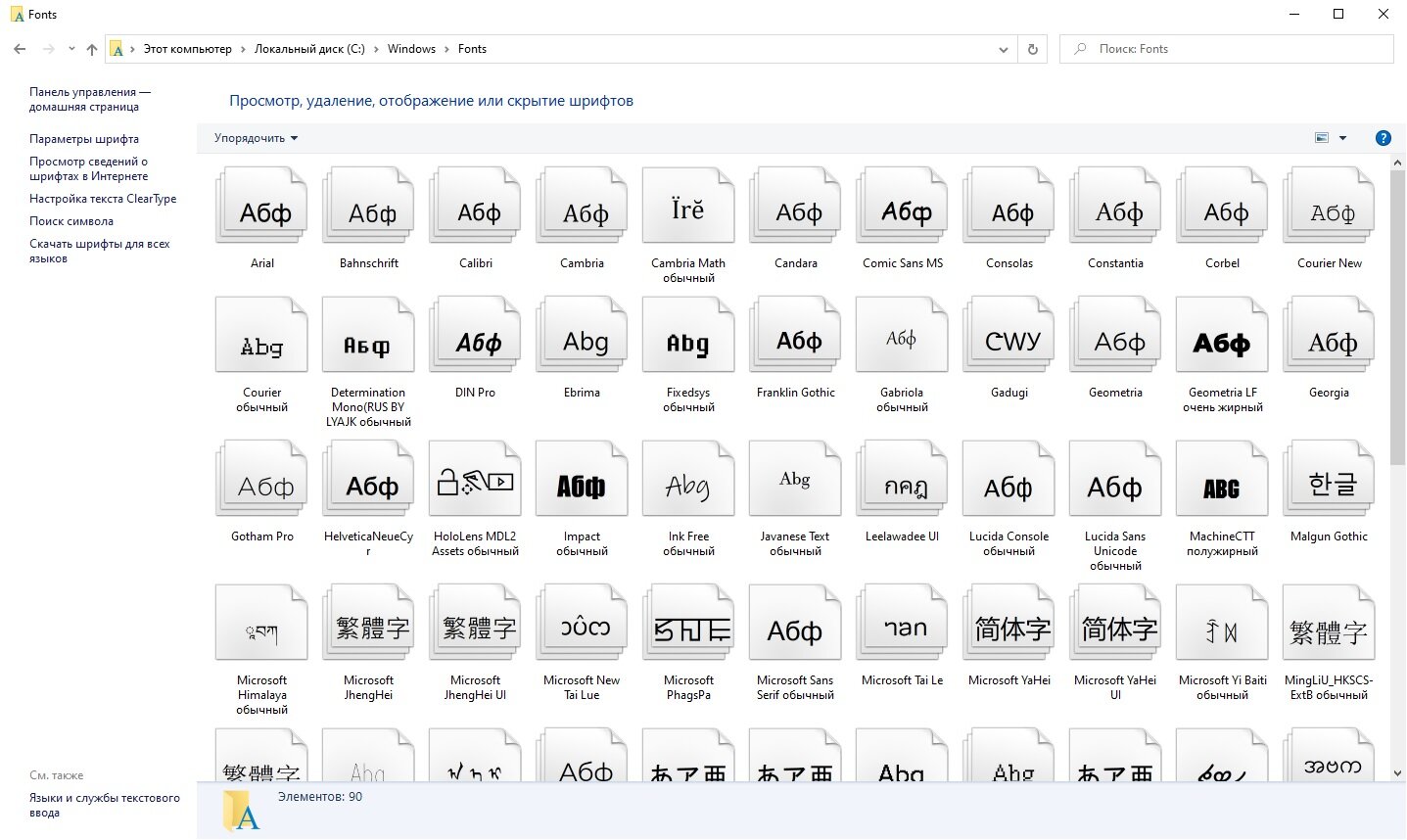Screen dimensions: 1407x840
Task: Select the Microsoft YaHei UI font
Action: pyautogui.click(x=1115, y=623)
